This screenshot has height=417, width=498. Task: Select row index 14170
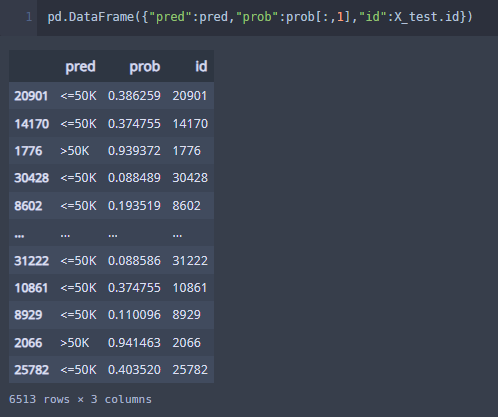32,124
